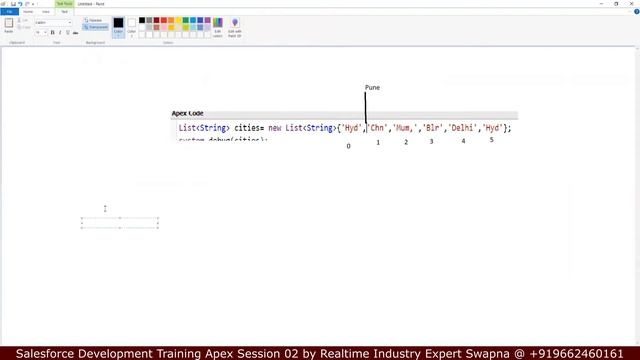The width and height of the screenshot is (640, 360).
Task: Restore down the Paint window
Action: 616,4
